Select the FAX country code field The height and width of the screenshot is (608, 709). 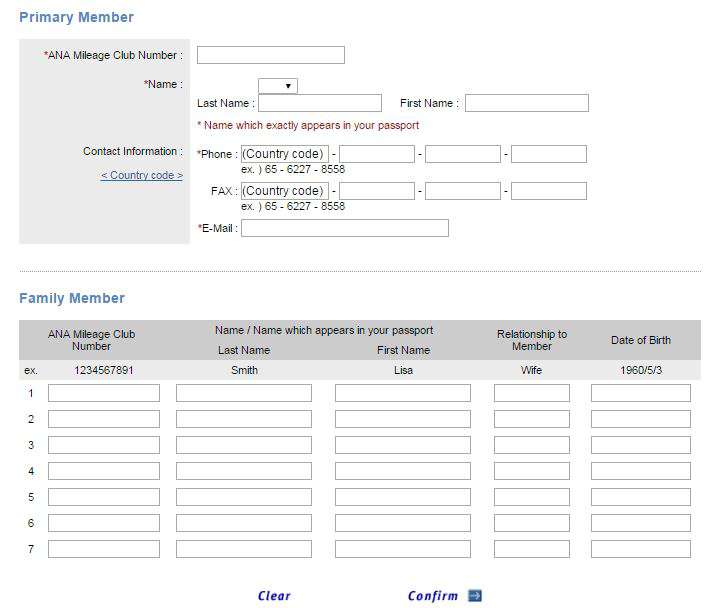(285, 191)
